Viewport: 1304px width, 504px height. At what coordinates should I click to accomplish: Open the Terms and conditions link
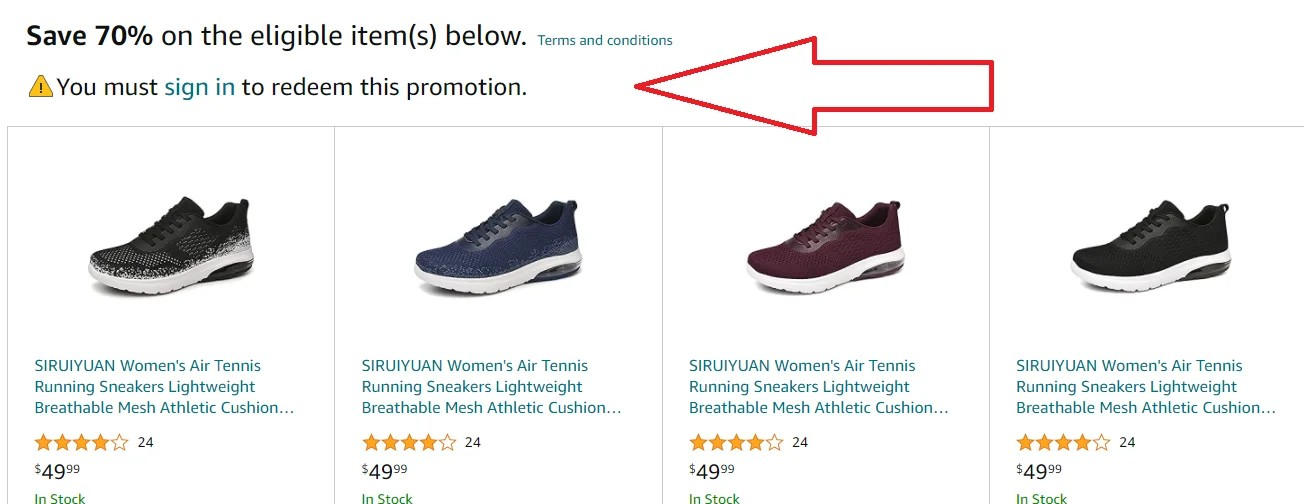point(604,41)
